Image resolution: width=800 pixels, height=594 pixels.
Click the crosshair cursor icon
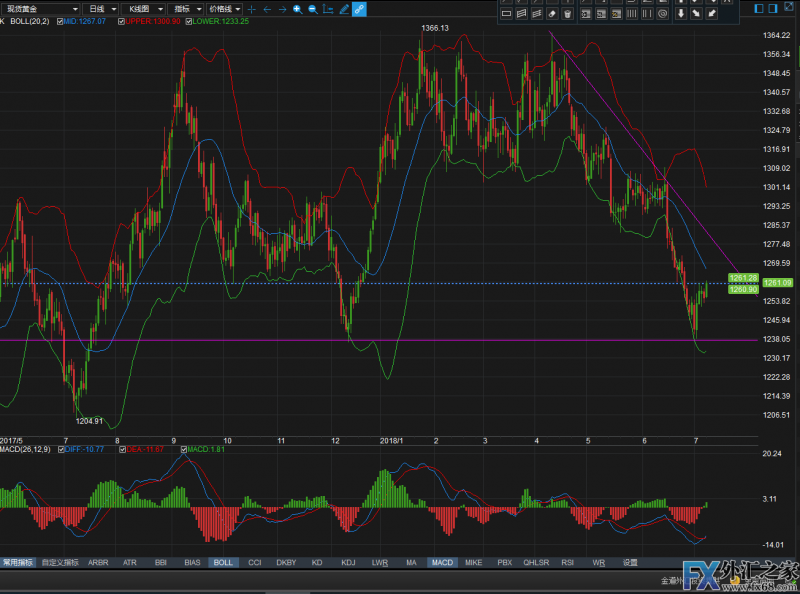coord(251,9)
